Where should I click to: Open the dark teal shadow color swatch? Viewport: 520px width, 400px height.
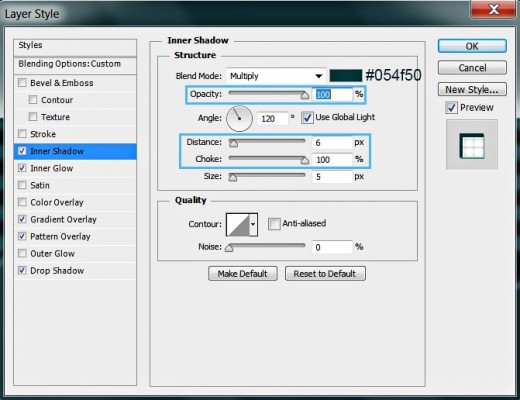(x=346, y=76)
